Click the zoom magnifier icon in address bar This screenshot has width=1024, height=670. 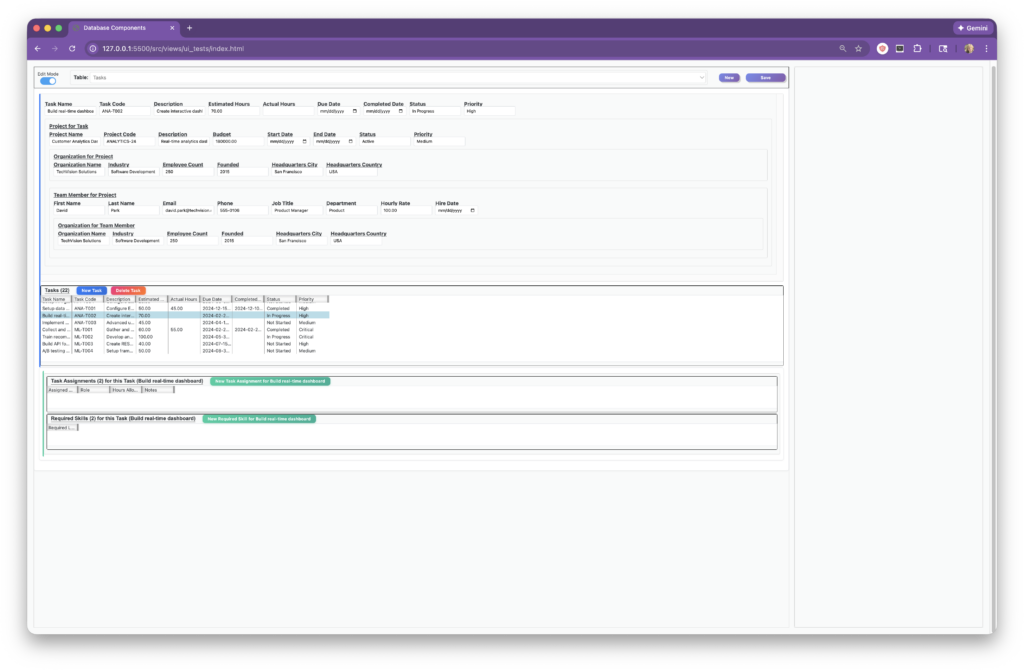tap(842, 48)
